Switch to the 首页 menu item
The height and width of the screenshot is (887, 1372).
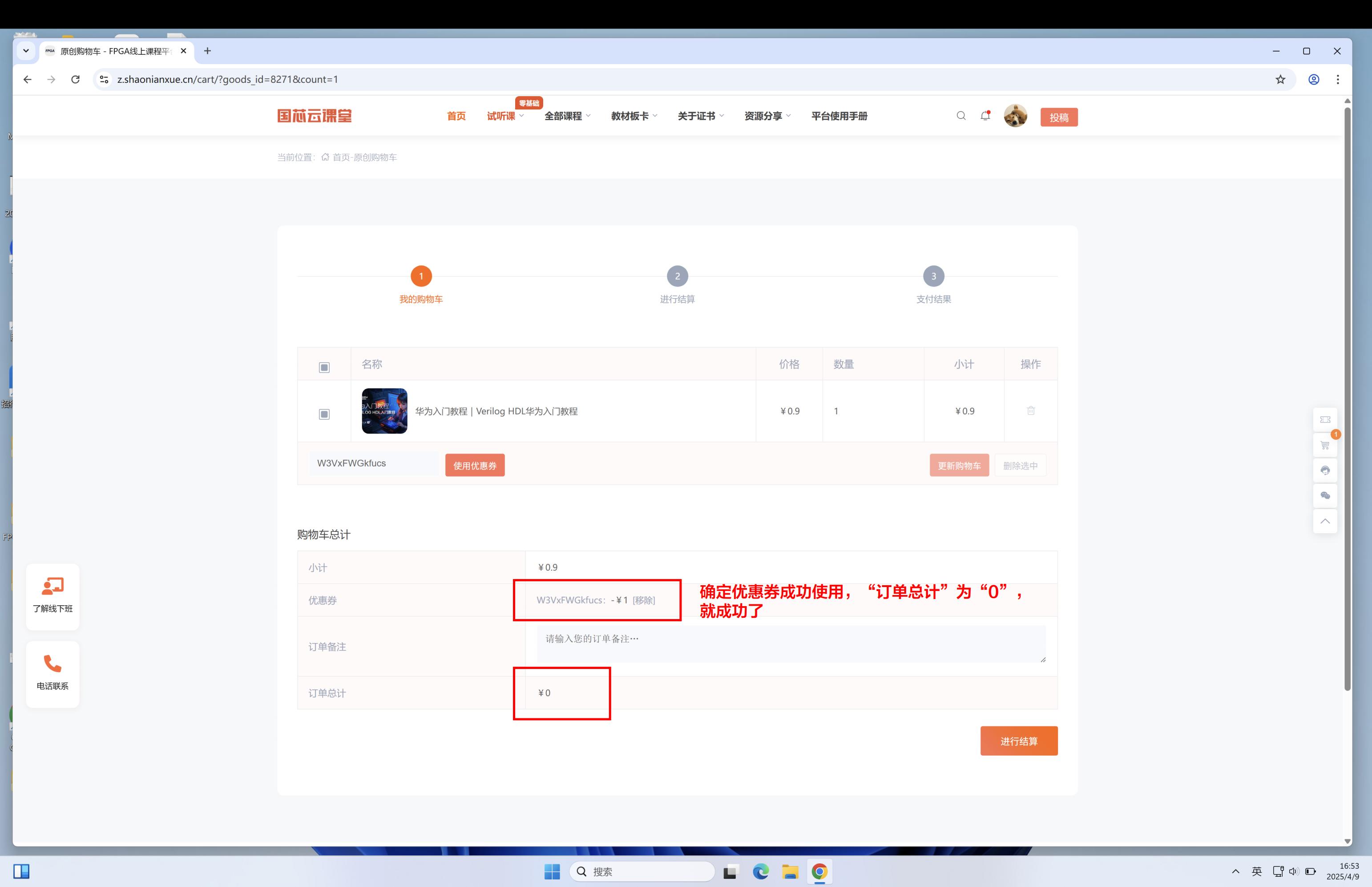click(456, 115)
